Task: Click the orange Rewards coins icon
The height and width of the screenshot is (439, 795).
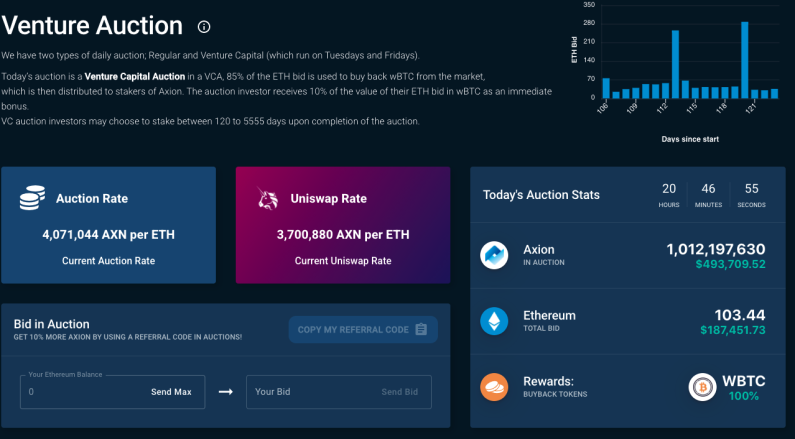Action: click(494, 387)
